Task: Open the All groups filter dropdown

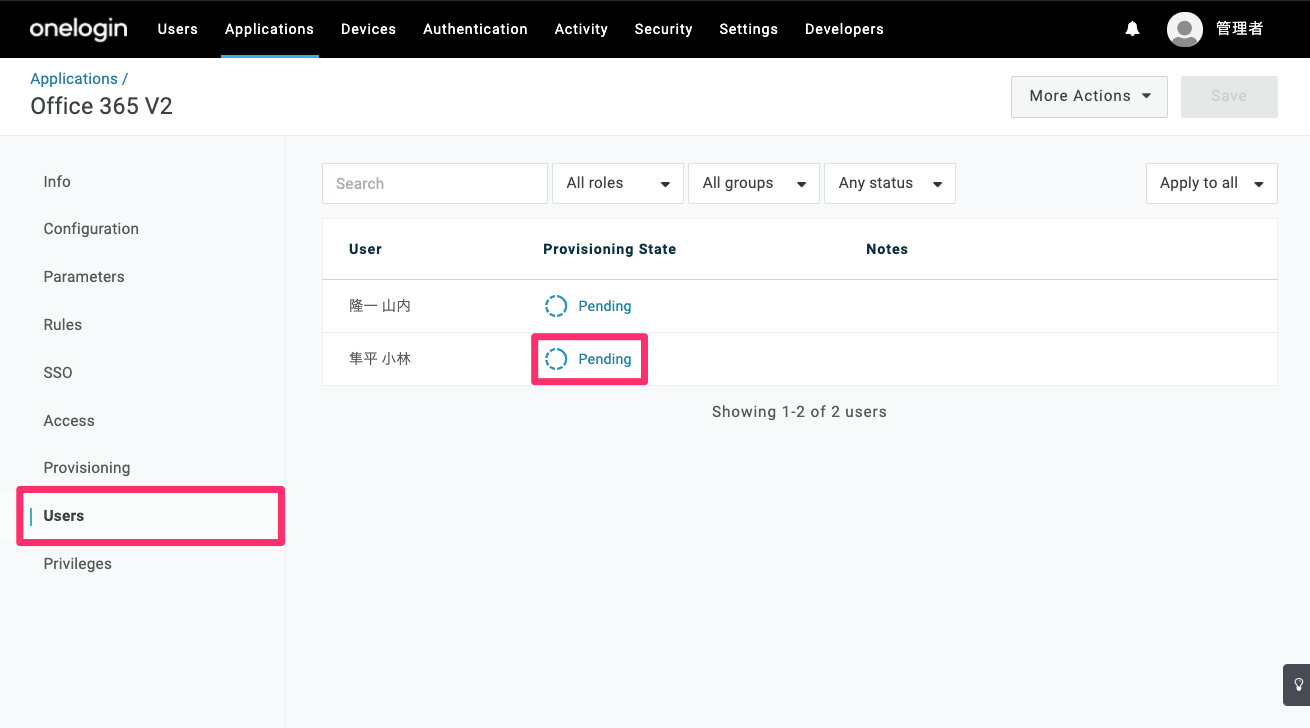Action: click(754, 184)
